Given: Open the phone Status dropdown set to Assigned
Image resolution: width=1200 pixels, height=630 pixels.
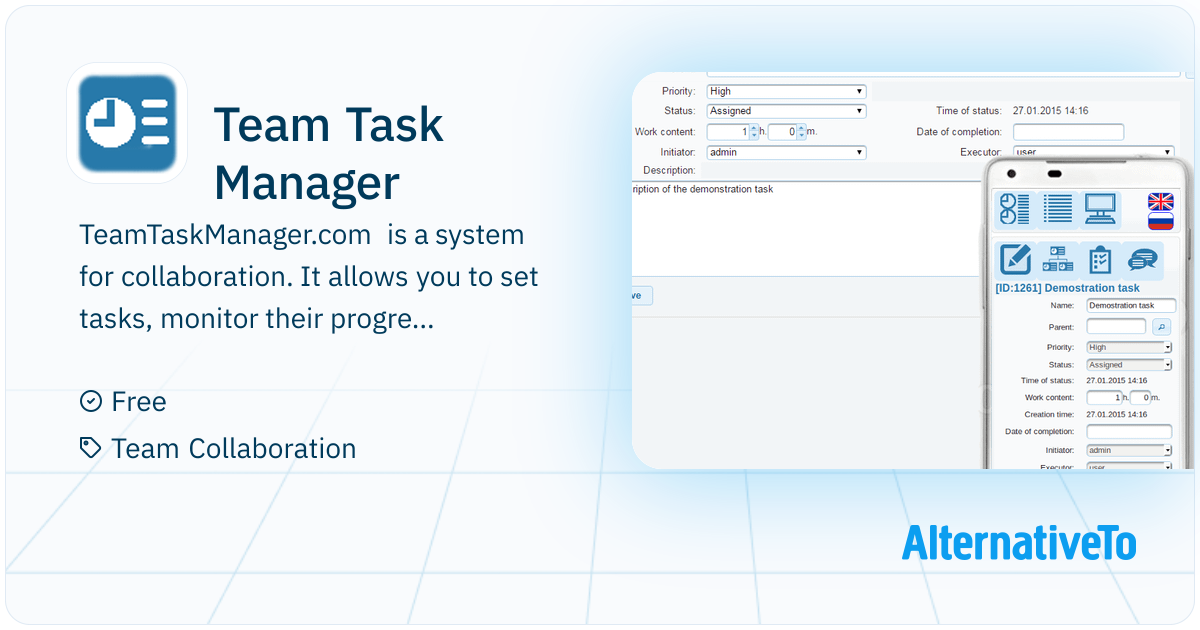Looking at the screenshot, I should pyautogui.click(x=1129, y=365).
